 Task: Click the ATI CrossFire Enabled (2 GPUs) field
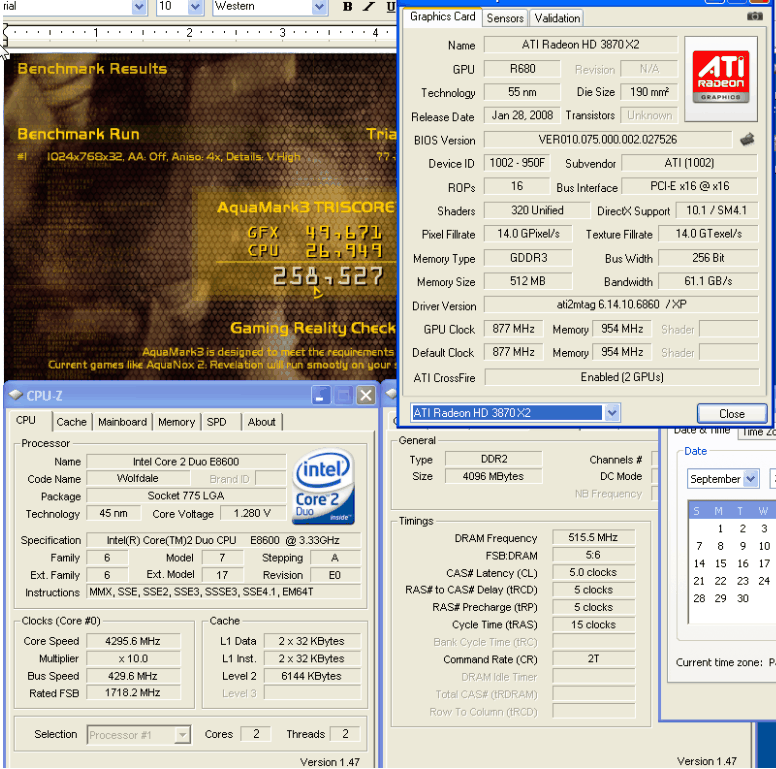tap(622, 377)
